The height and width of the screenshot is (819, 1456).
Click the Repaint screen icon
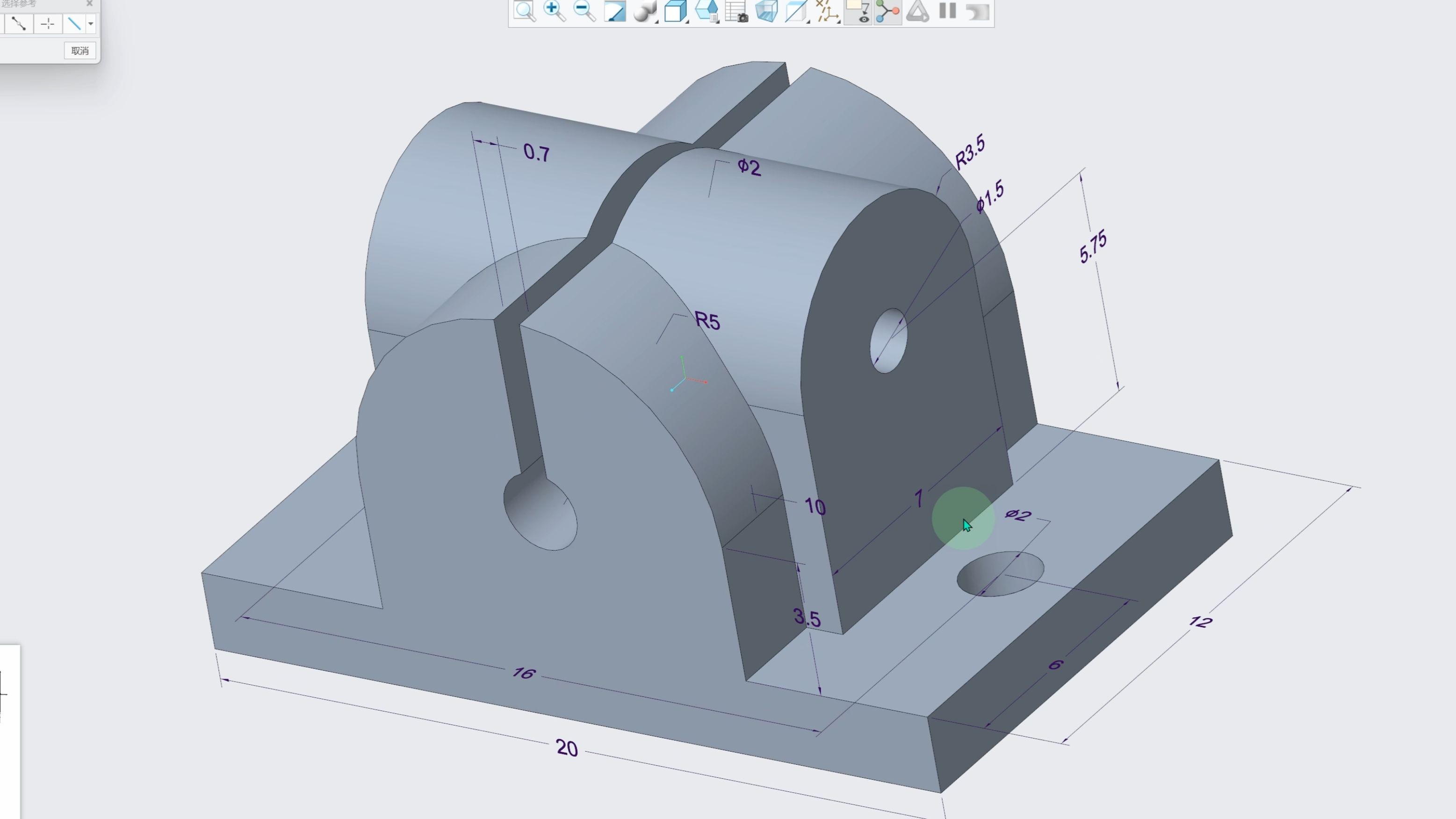[614, 11]
